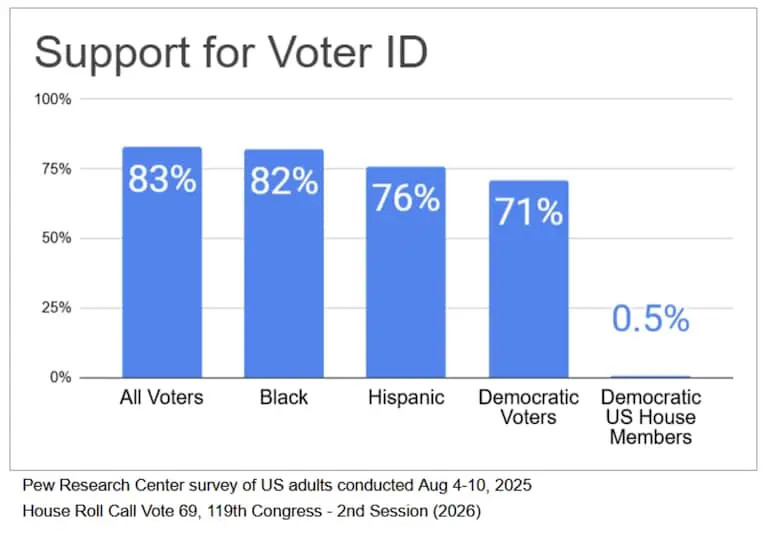The height and width of the screenshot is (538, 768).
Task: Select the "Black" category axis label
Action: tap(284, 398)
